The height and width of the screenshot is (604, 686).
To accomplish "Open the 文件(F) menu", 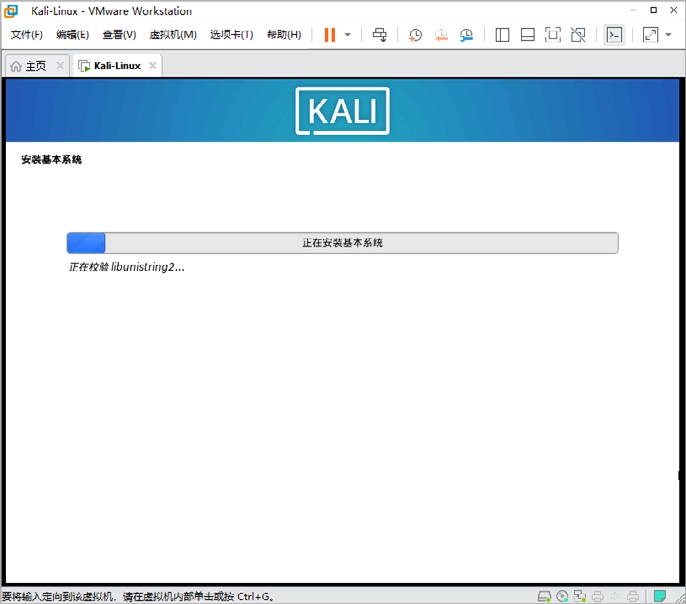I will (27, 35).
